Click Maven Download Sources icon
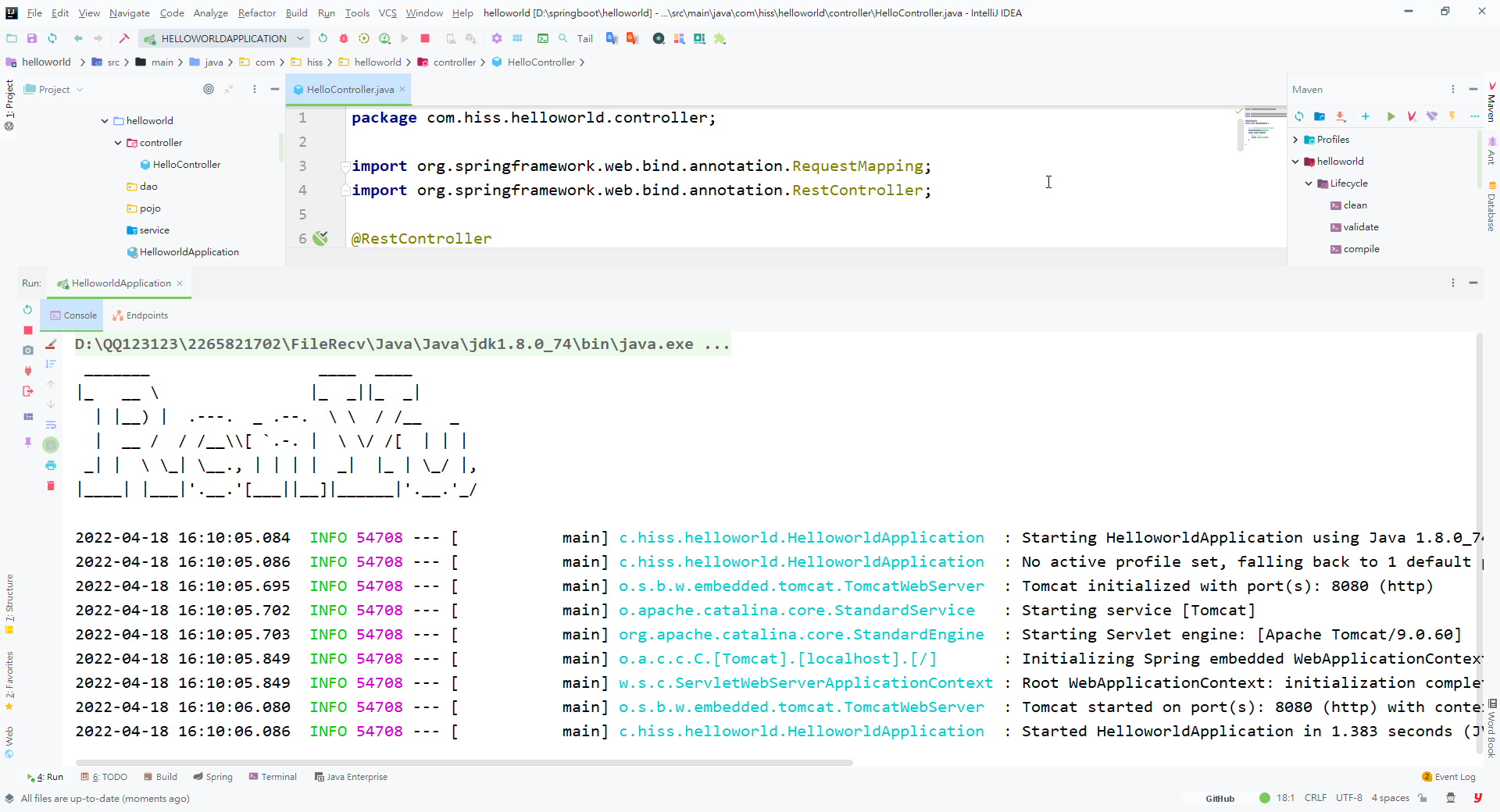Screen dimensions: 1500x812 click(x=1341, y=116)
